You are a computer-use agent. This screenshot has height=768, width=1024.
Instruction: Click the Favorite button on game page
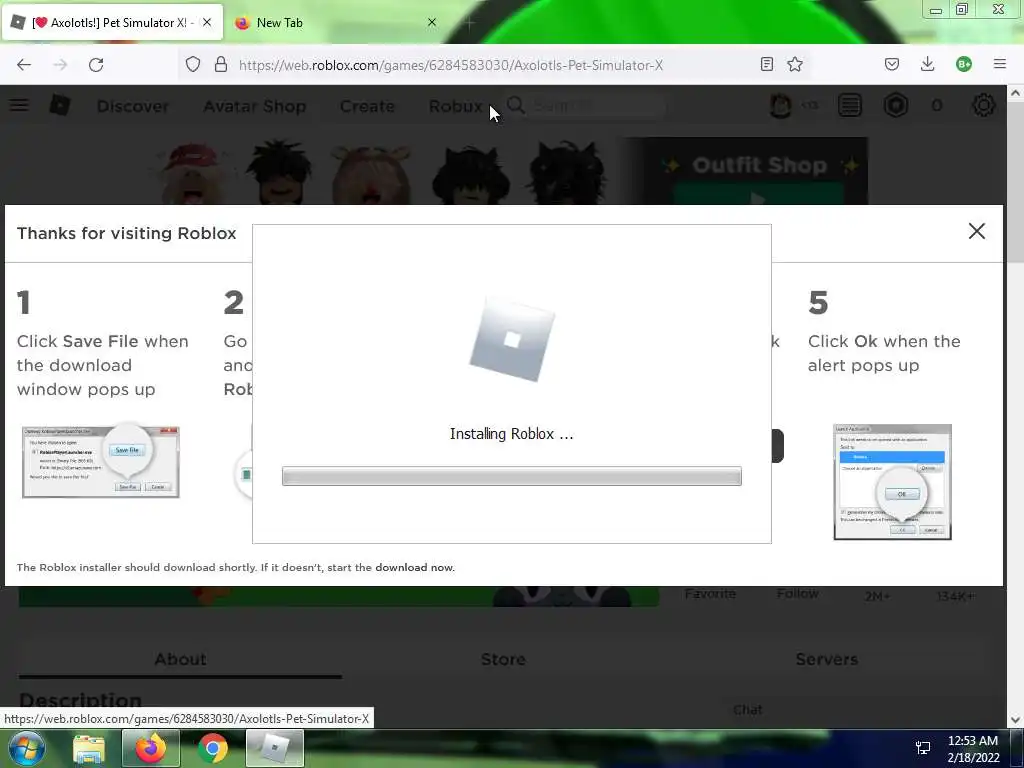click(711, 594)
